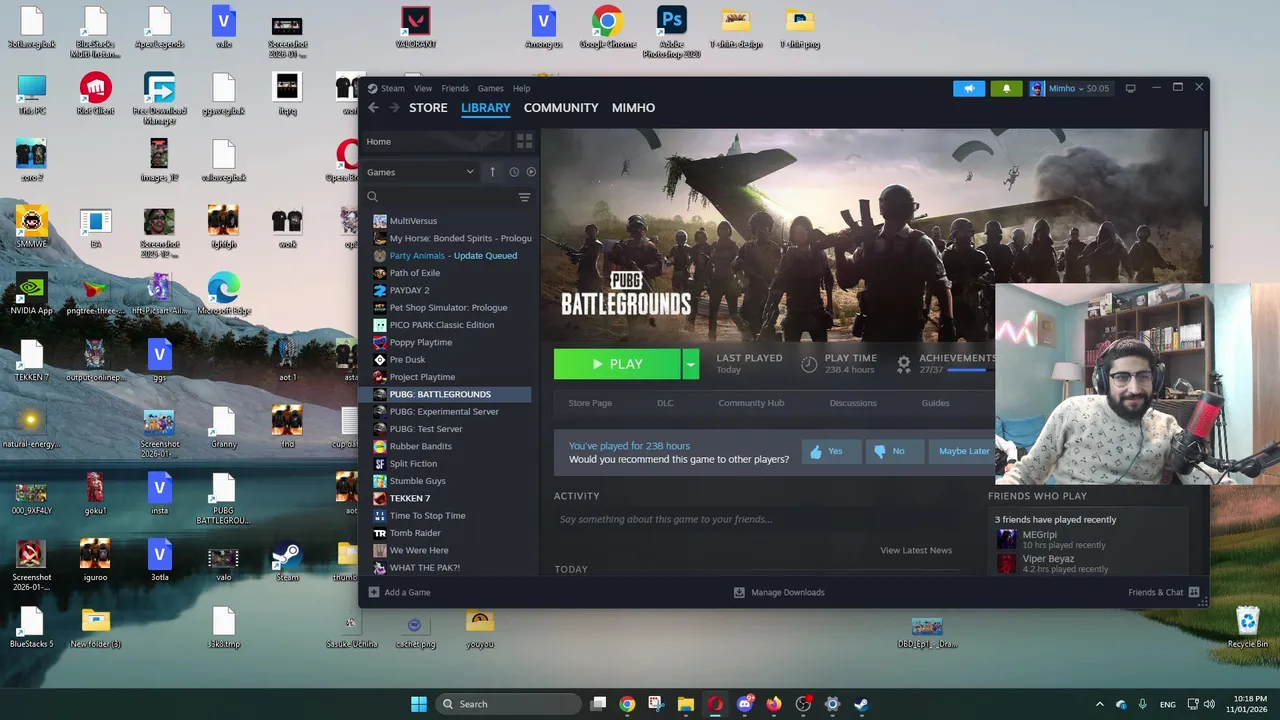Open the Games category dropdown
1280x720 pixels.
(x=420, y=172)
